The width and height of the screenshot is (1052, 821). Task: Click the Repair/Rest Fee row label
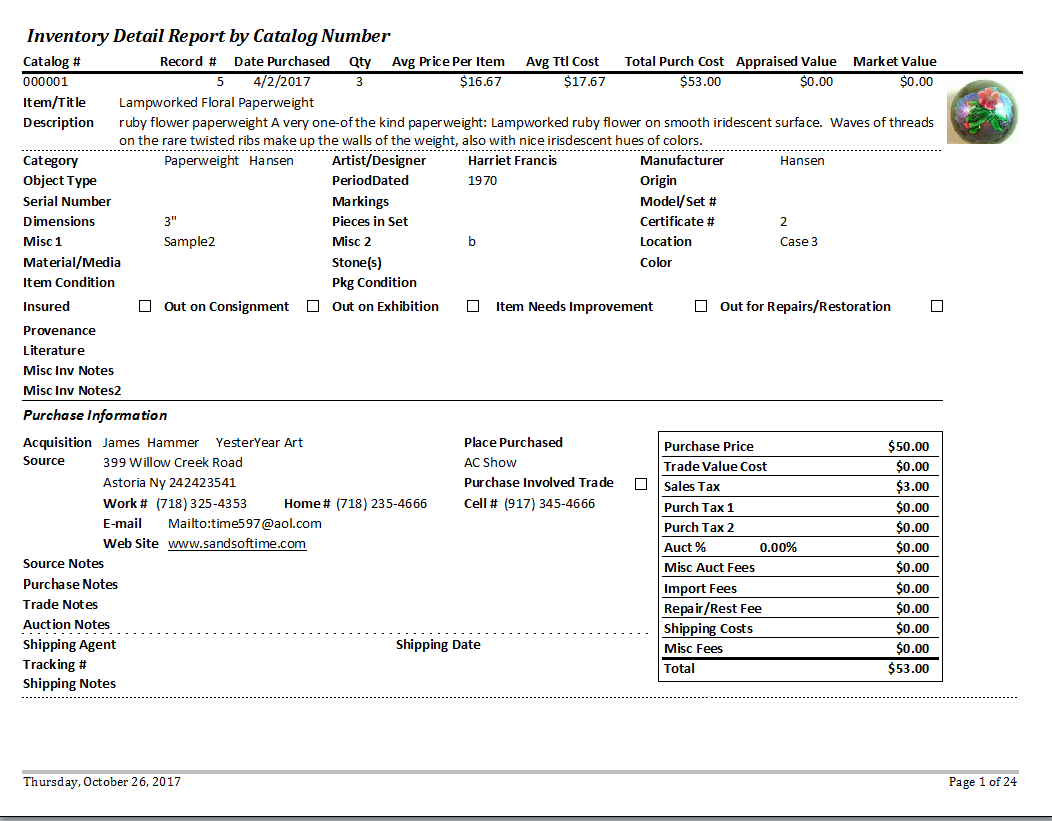pyautogui.click(x=713, y=609)
